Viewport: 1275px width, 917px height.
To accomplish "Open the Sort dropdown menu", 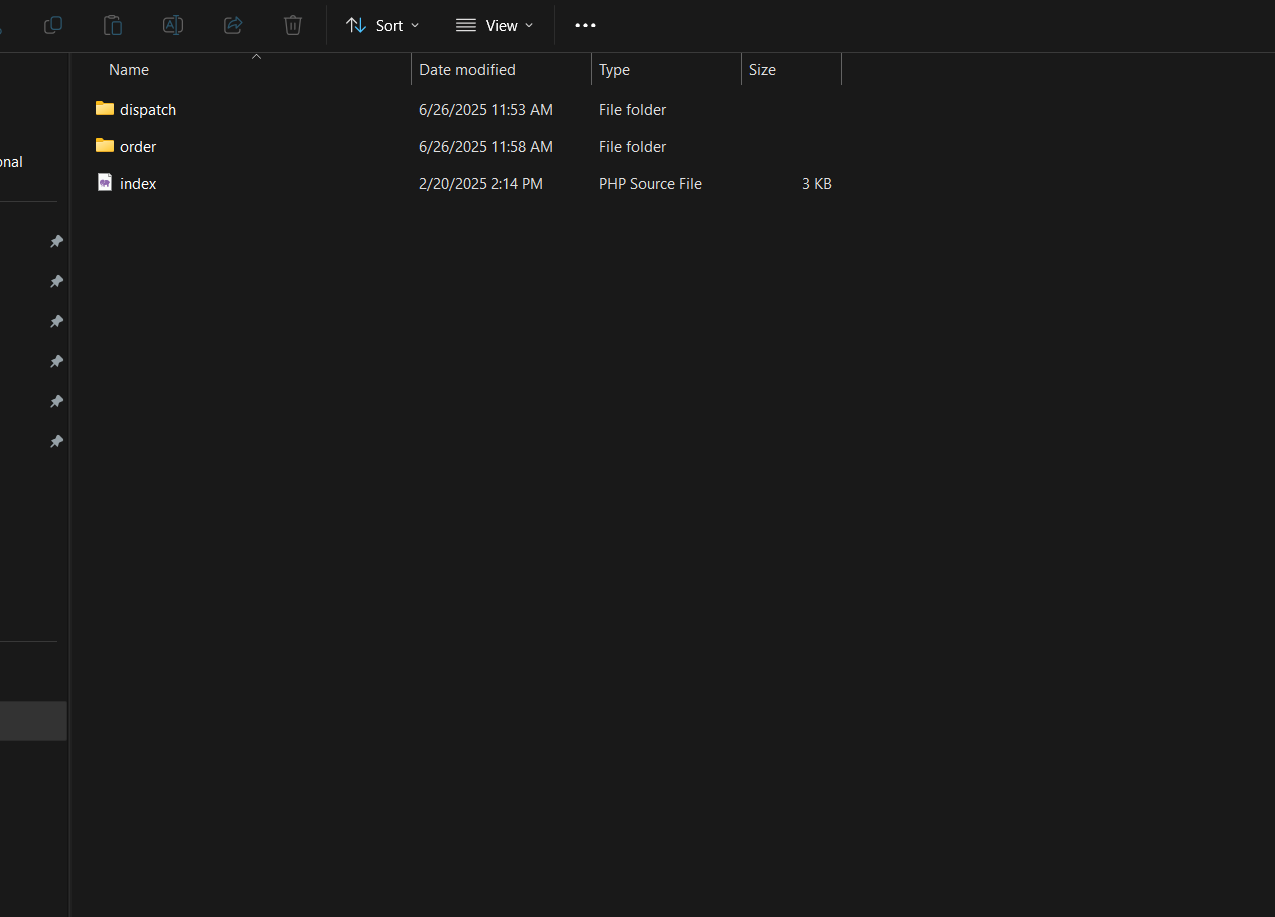I will point(383,25).
